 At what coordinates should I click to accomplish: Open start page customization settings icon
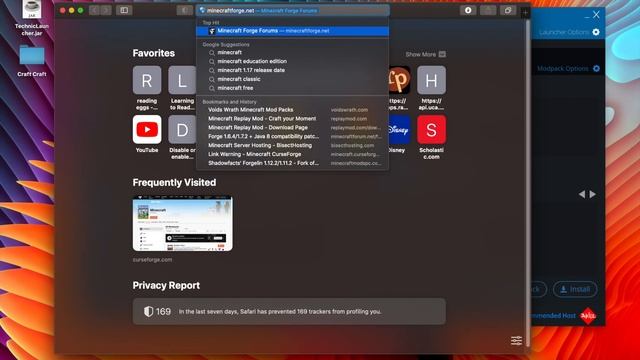pyautogui.click(x=516, y=340)
